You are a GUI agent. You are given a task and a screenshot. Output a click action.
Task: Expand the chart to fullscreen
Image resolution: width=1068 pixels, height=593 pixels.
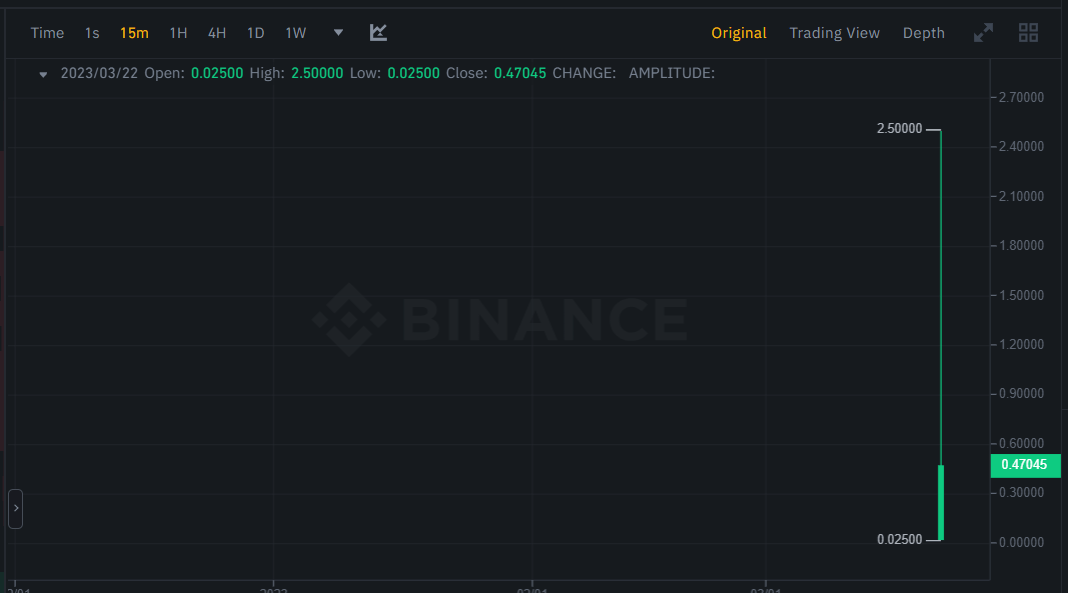pyautogui.click(x=983, y=33)
